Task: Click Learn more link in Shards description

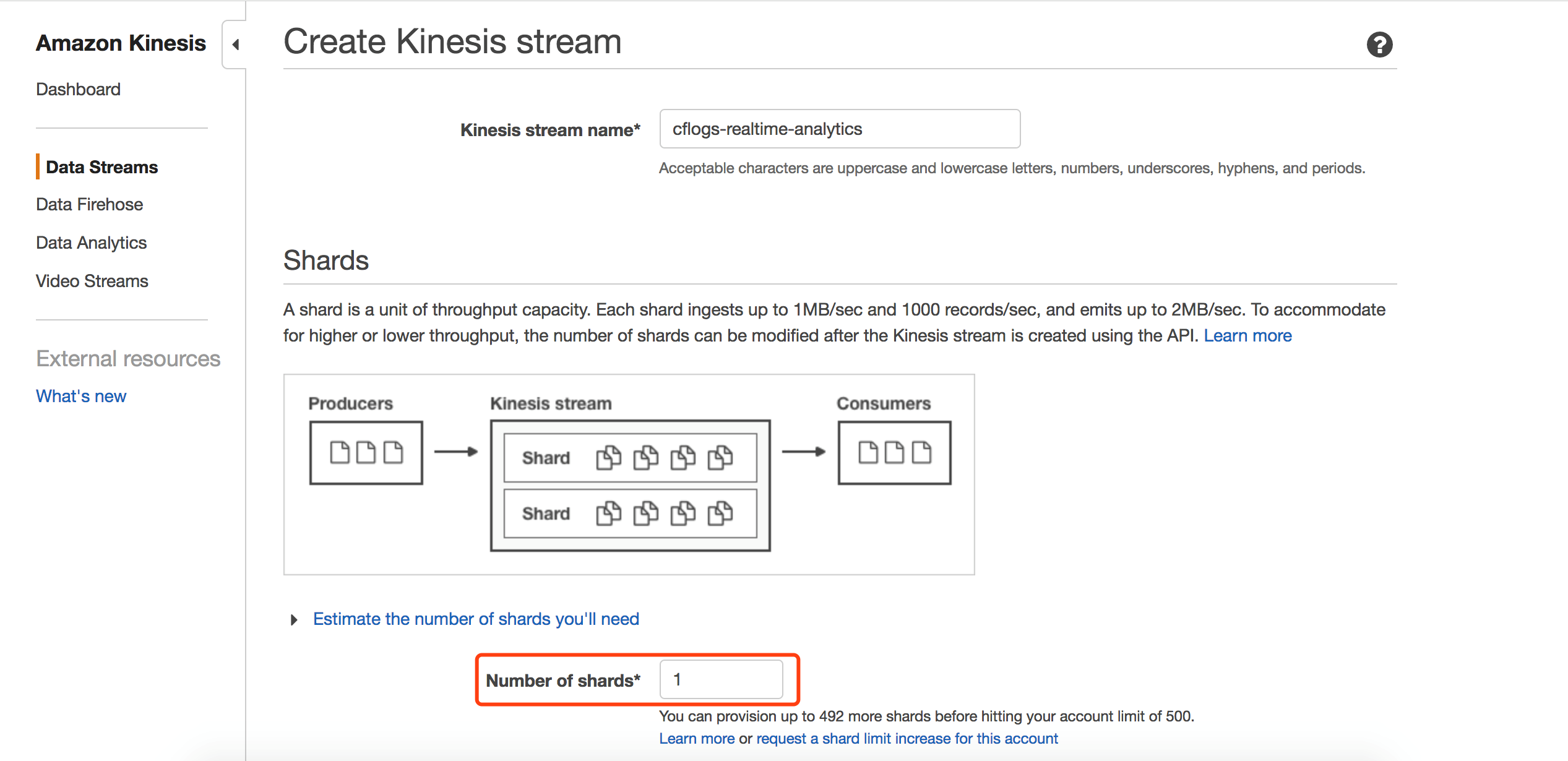Action: [x=1247, y=335]
